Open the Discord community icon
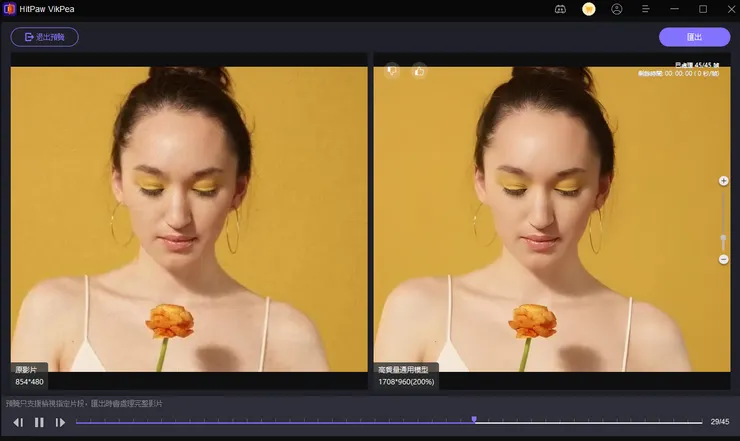 point(560,9)
